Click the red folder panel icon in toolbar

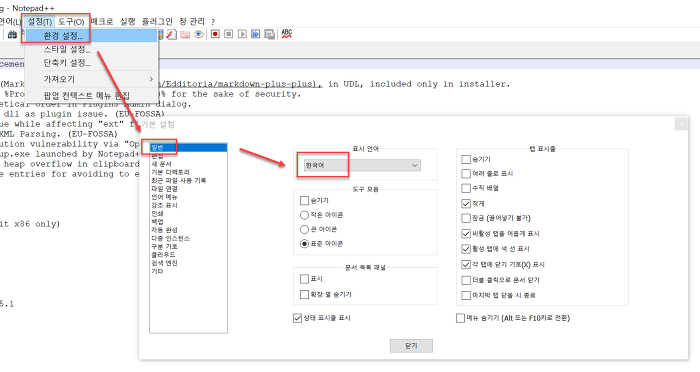[185, 34]
